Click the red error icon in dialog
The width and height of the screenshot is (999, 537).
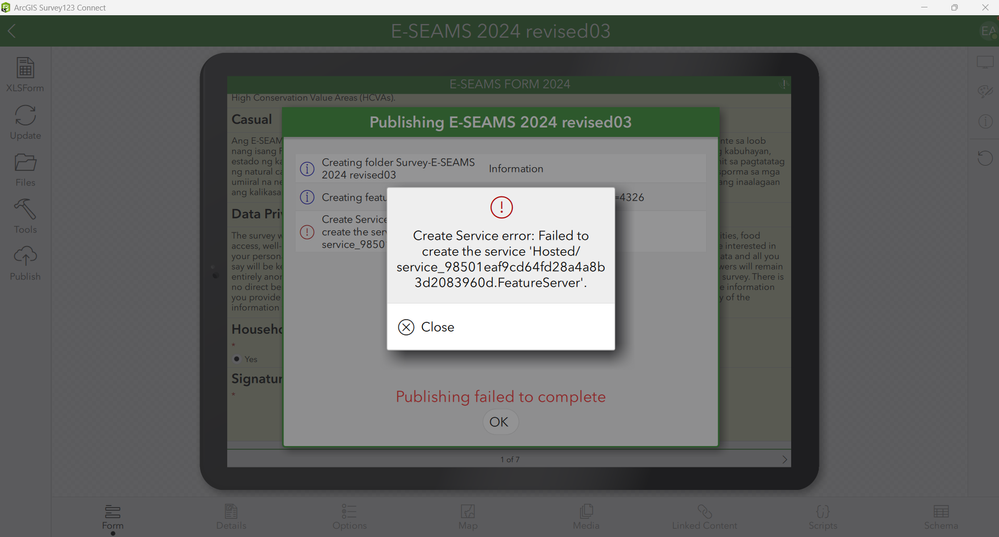tap(501, 207)
